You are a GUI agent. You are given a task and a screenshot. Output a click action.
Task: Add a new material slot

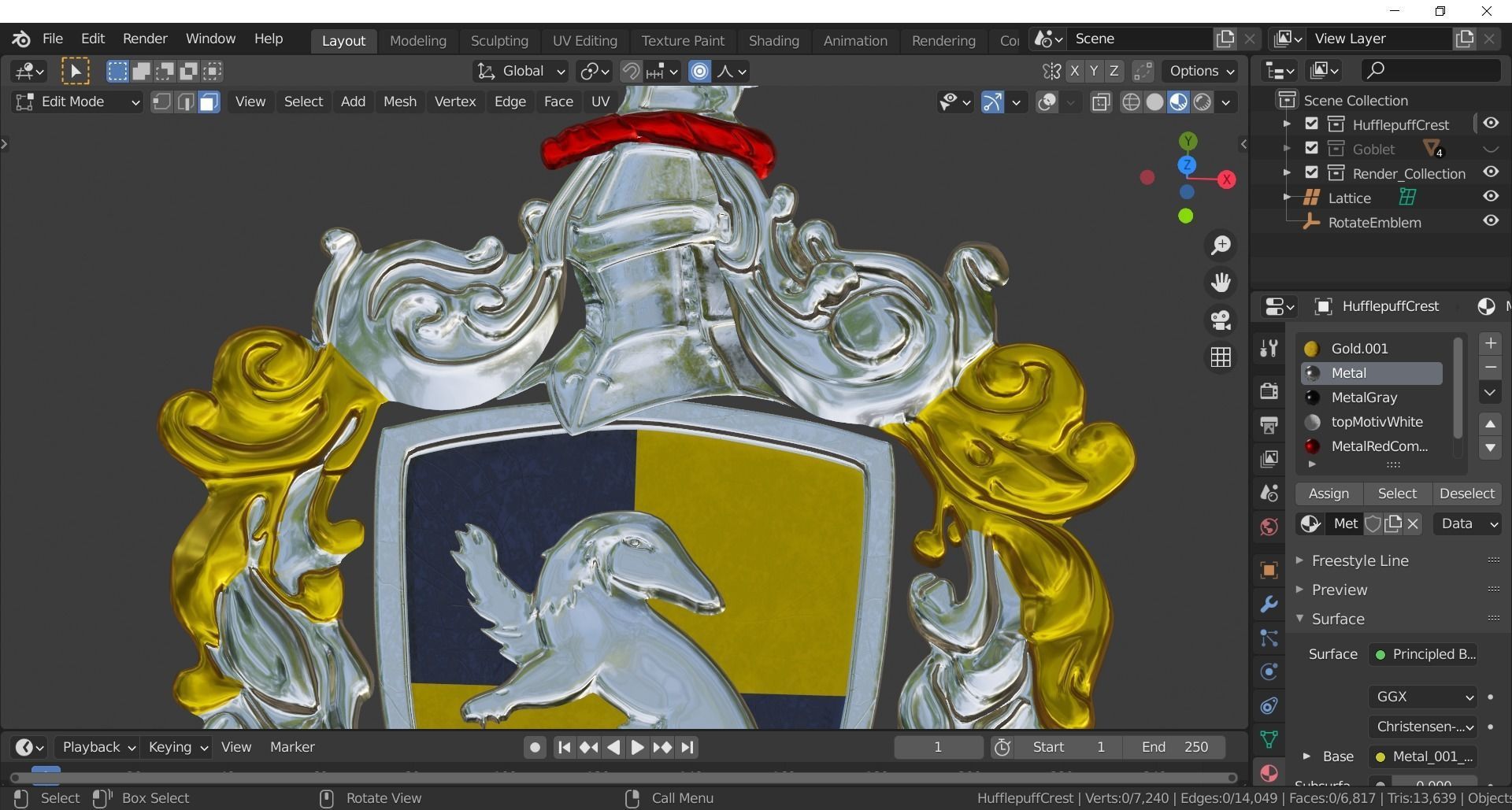click(1490, 343)
